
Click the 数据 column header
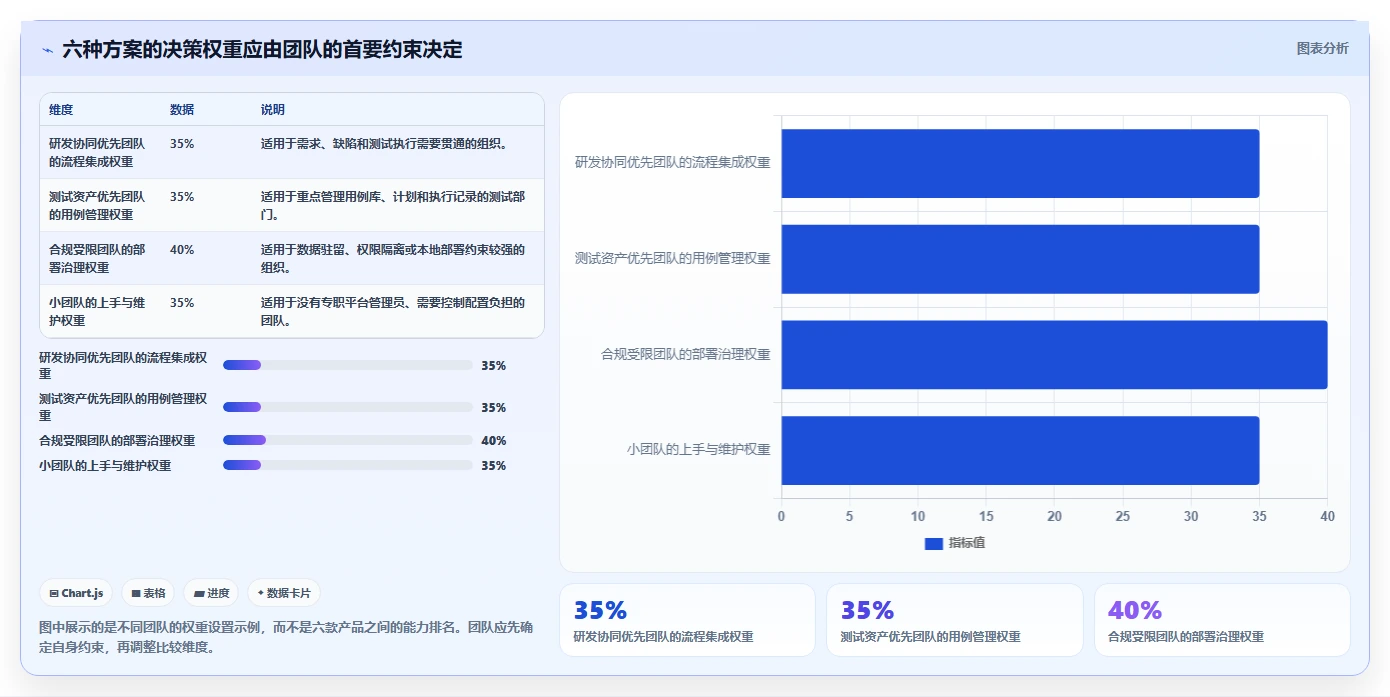182,110
